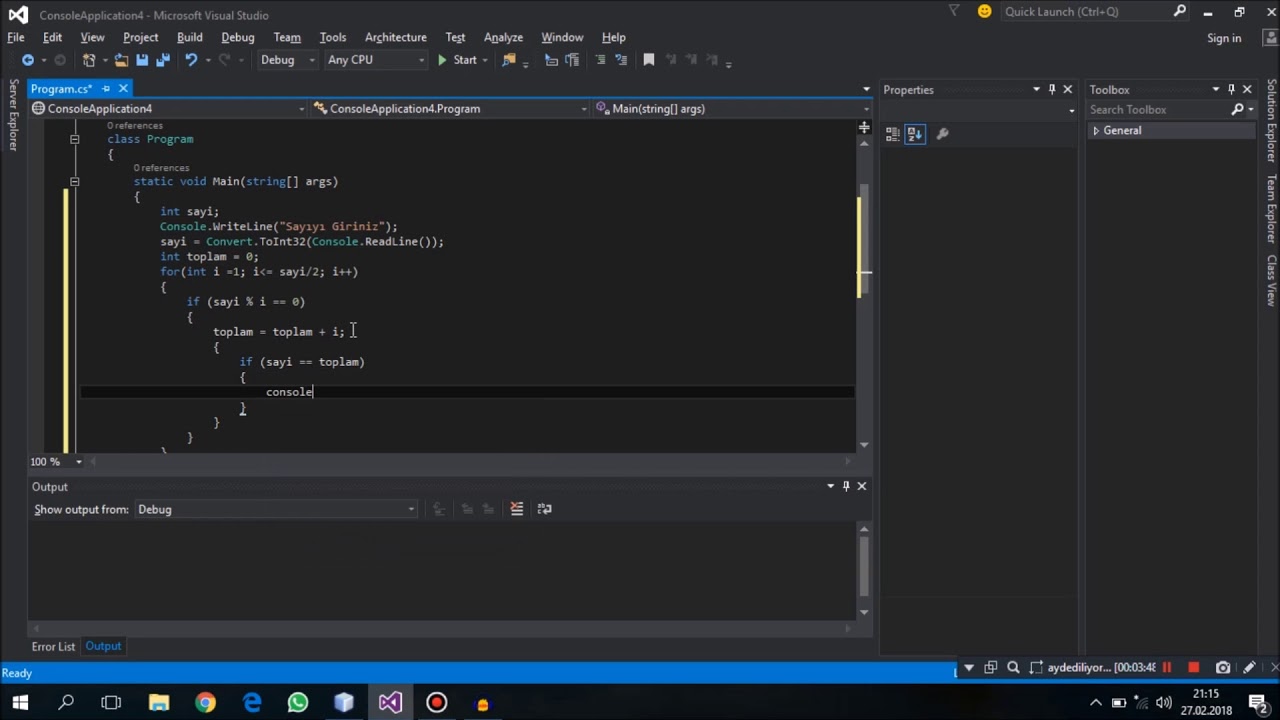
Task: Switch Properties to Alphabetical sort
Action: 915,134
